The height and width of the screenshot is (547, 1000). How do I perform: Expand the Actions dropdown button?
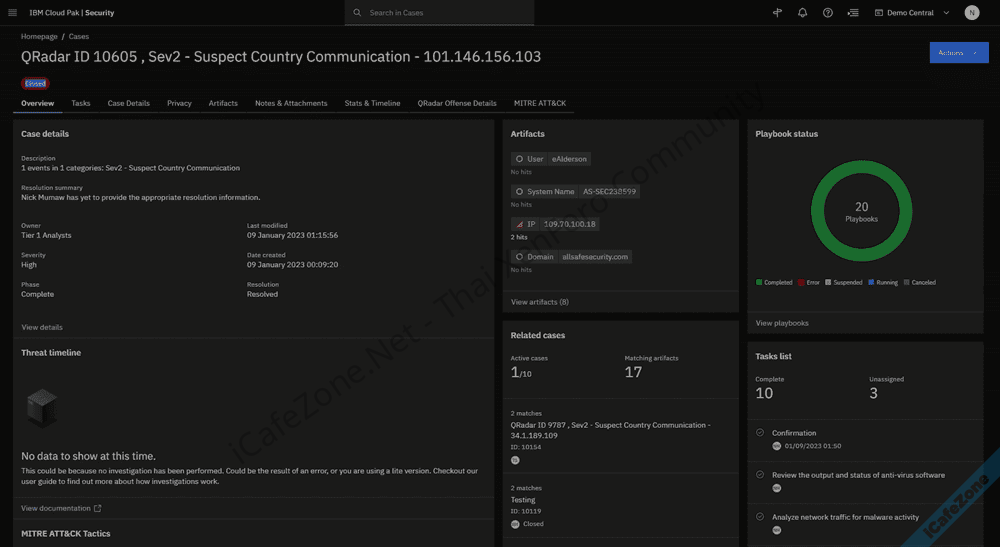click(x=958, y=53)
